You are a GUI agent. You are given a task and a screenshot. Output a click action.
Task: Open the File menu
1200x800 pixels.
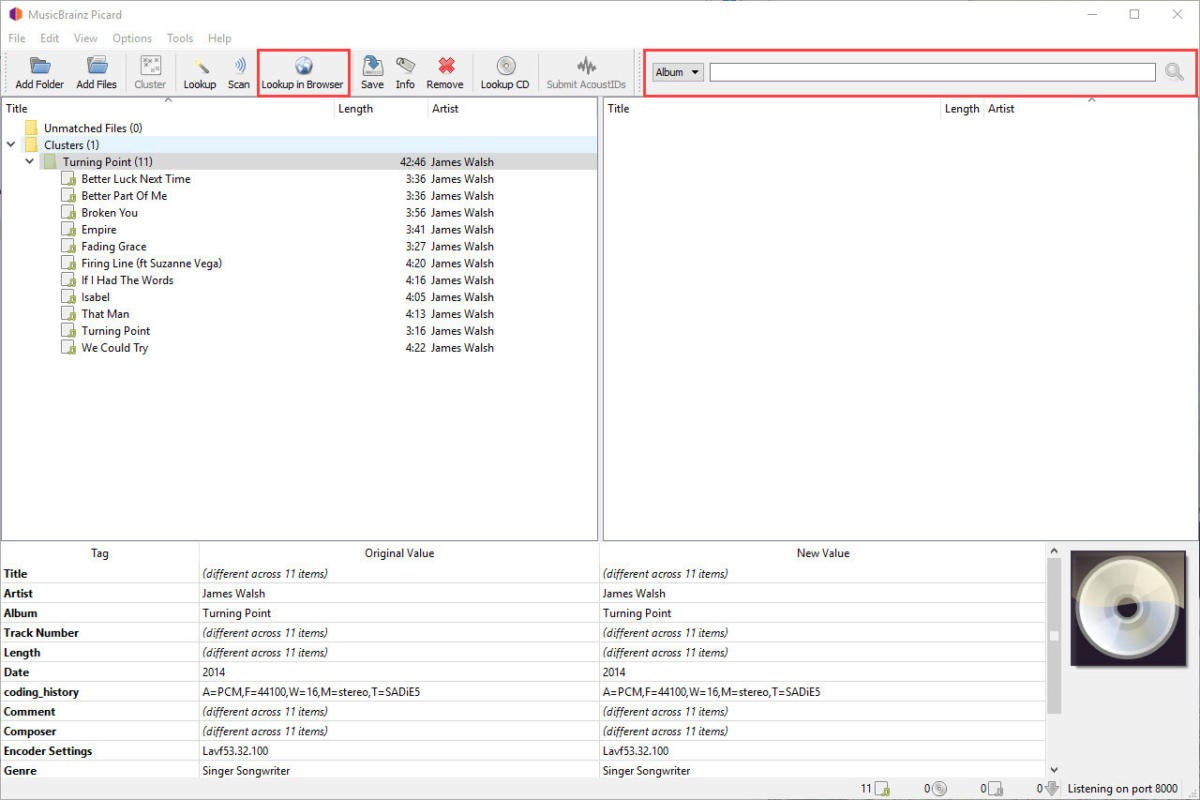17,38
